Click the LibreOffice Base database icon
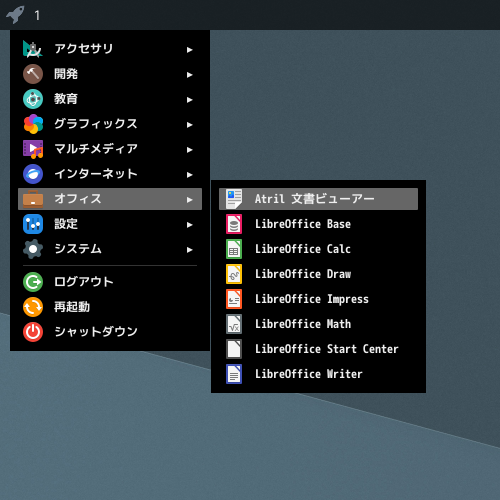Image resolution: width=500 pixels, height=500 pixels. coord(234,224)
